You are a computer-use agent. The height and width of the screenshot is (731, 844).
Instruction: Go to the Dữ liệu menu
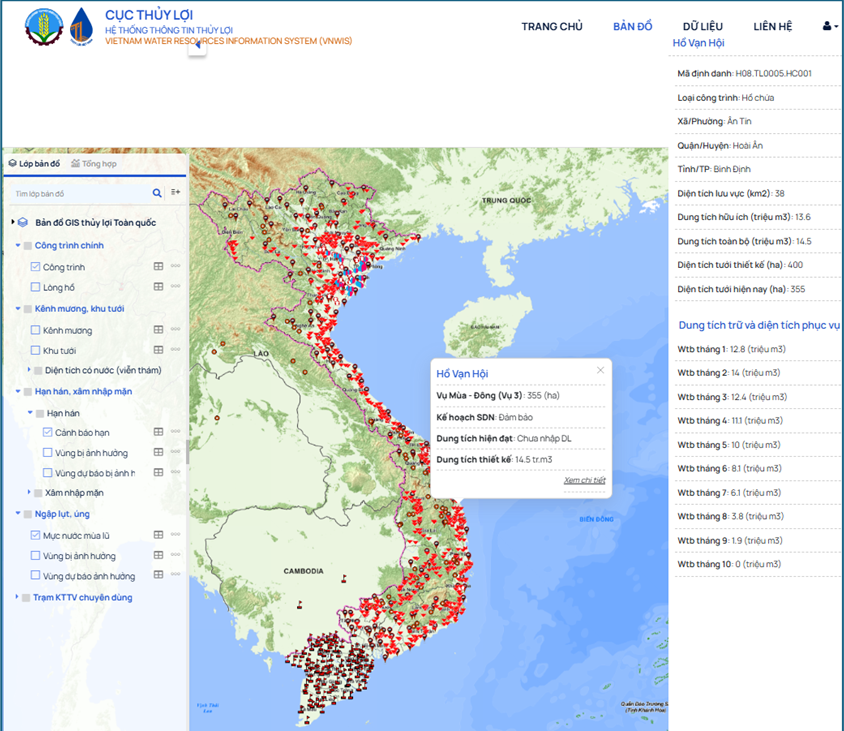click(x=703, y=26)
